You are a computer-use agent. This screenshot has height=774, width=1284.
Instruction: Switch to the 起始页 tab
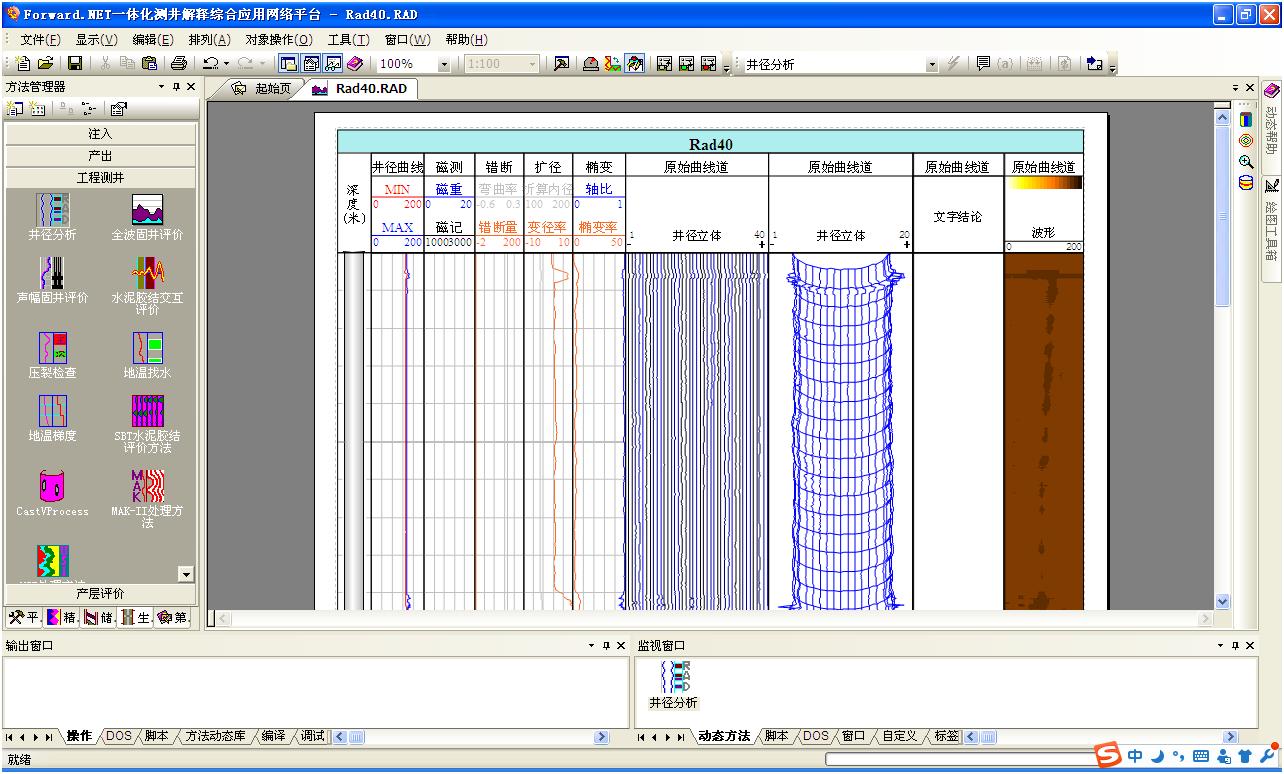click(261, 88)
